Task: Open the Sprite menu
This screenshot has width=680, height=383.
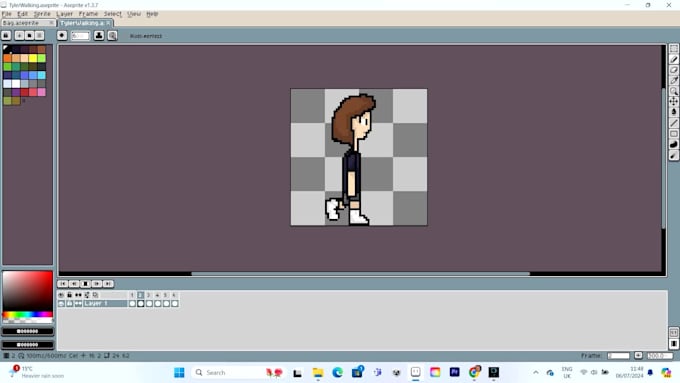Action: 42,14
